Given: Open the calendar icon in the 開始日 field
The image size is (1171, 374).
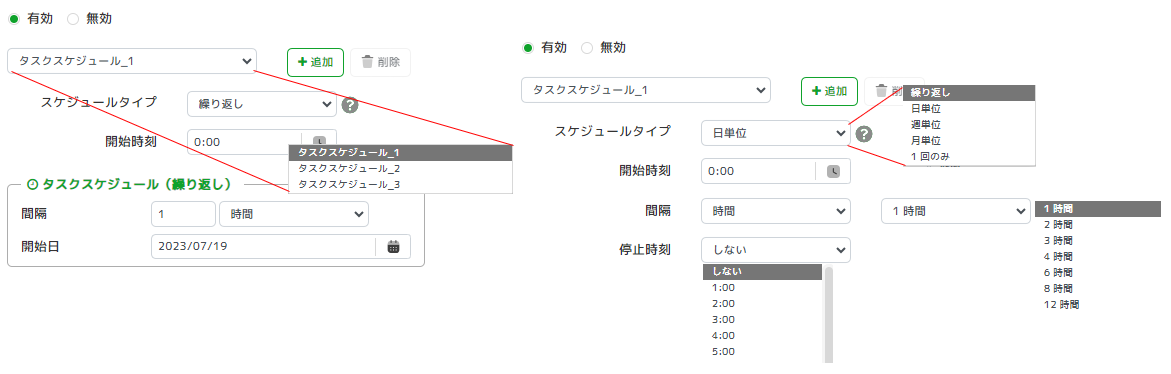Looking at the screenshot, I should [x=394, y=247].
